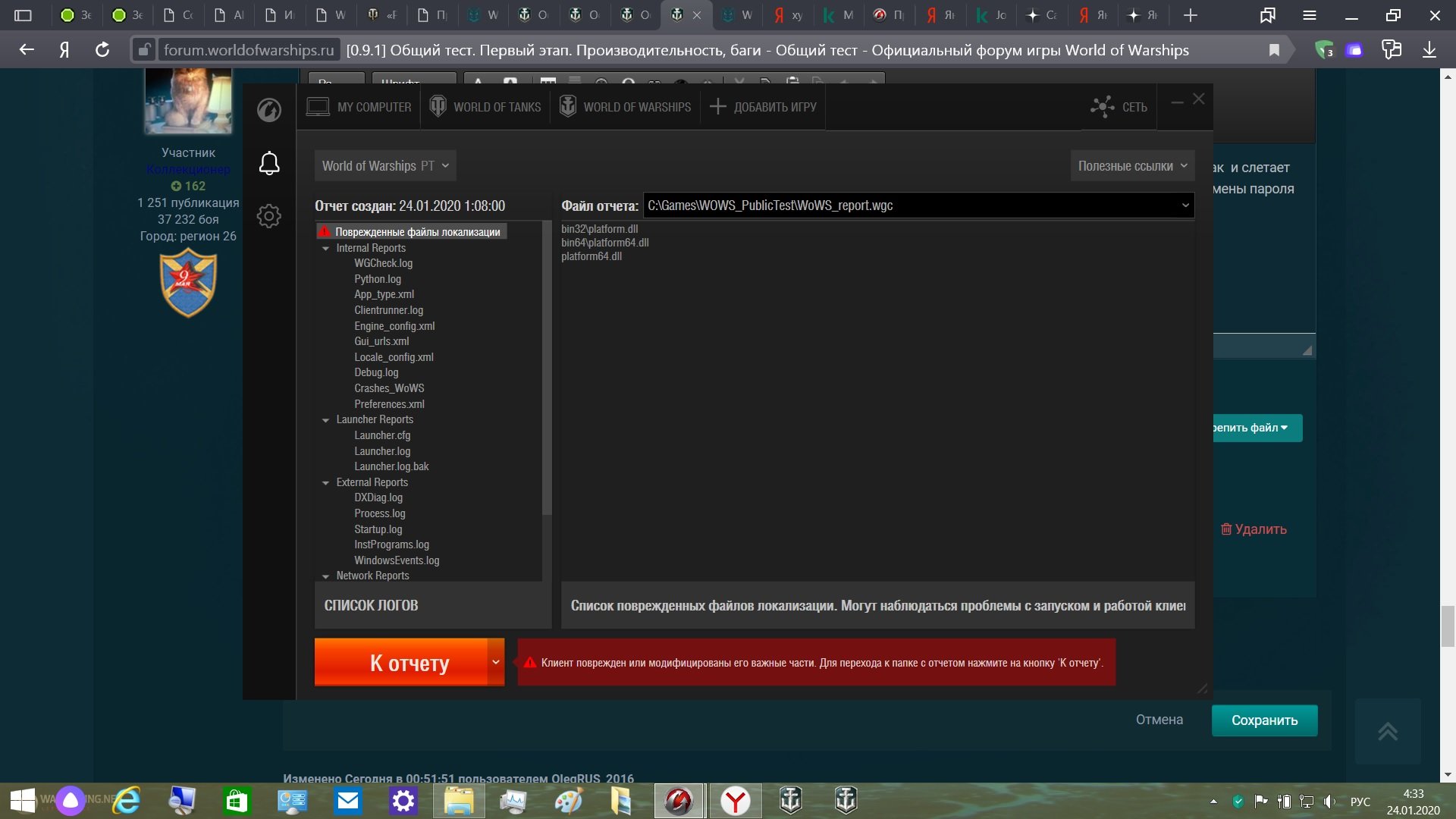
Task: Click Сохранить button on forum page
Action: 1264,720
